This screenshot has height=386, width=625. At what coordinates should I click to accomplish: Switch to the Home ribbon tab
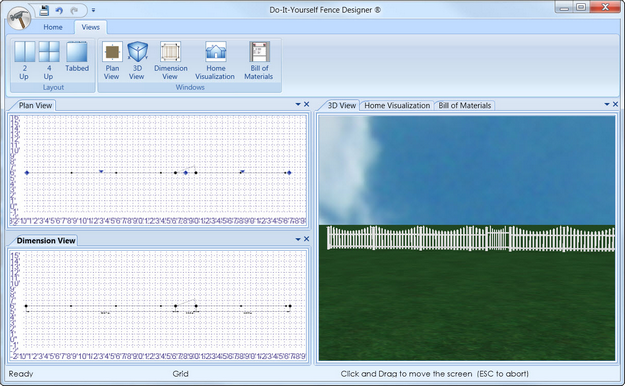[53, 27]
